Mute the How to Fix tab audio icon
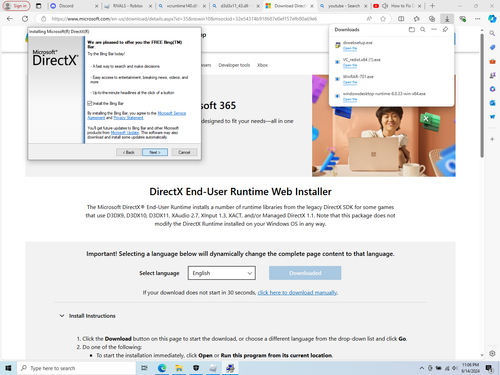 tap(385, 6)
